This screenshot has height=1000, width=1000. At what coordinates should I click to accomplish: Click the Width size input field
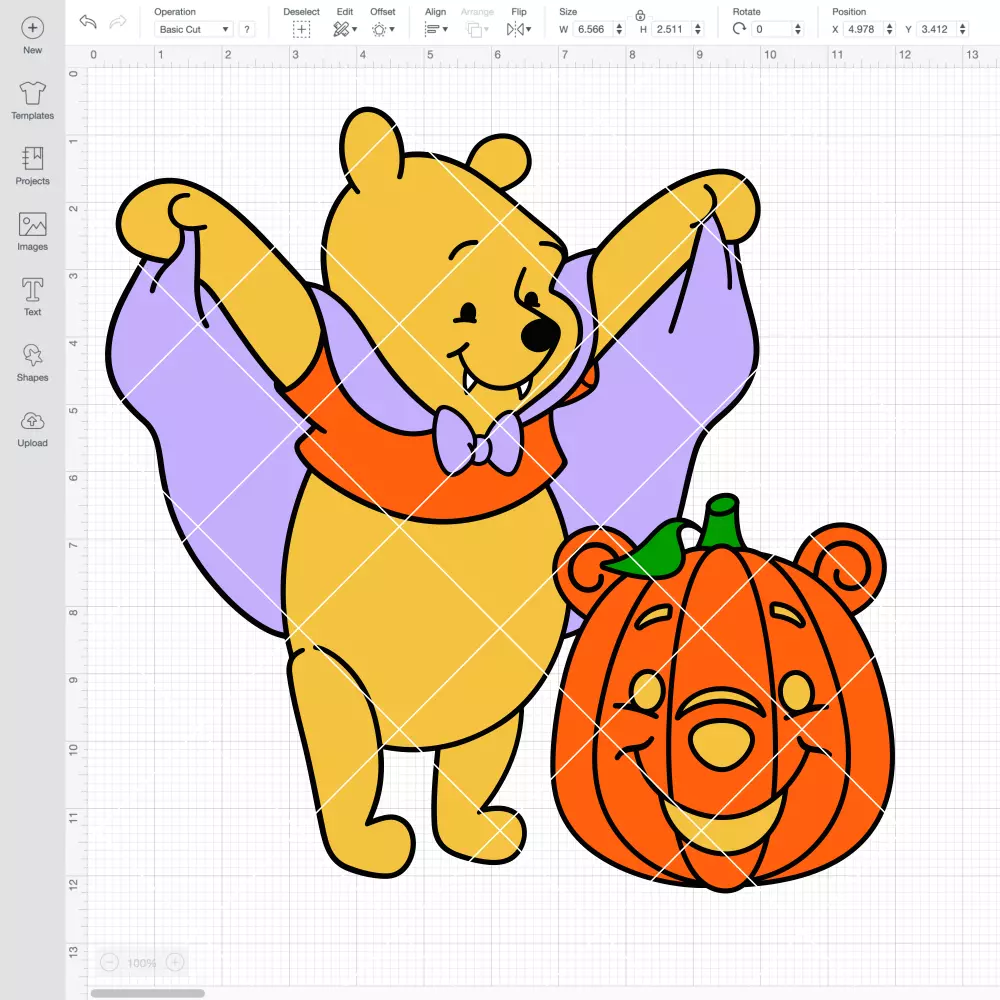[x=592, y=29]
